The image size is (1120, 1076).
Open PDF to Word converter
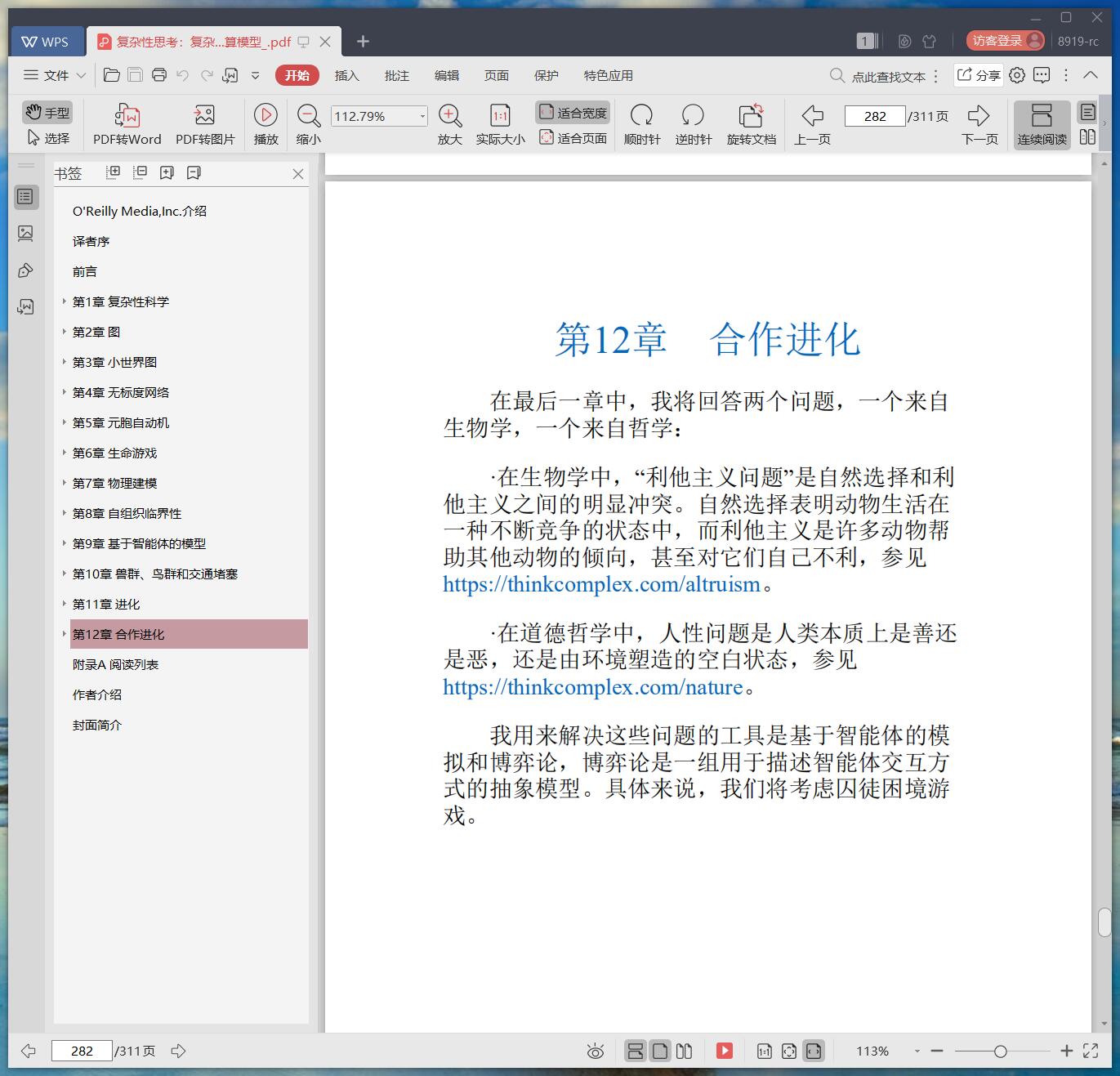pos(127,125)
